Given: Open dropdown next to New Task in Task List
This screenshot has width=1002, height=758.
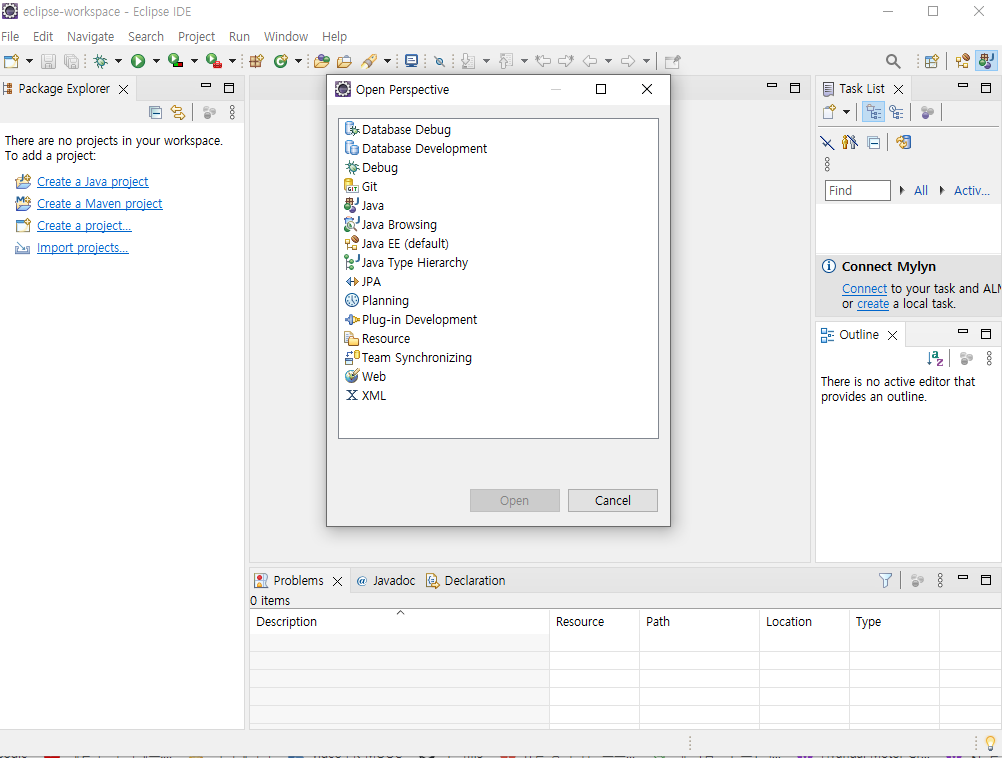Looking at the screenshot, I should point(847,112).
